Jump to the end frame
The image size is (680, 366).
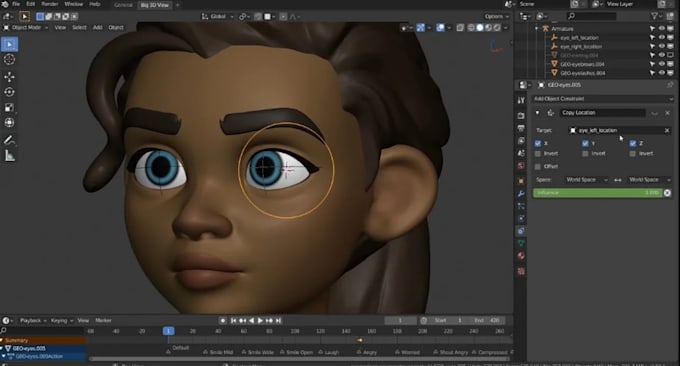coord(278,321)
